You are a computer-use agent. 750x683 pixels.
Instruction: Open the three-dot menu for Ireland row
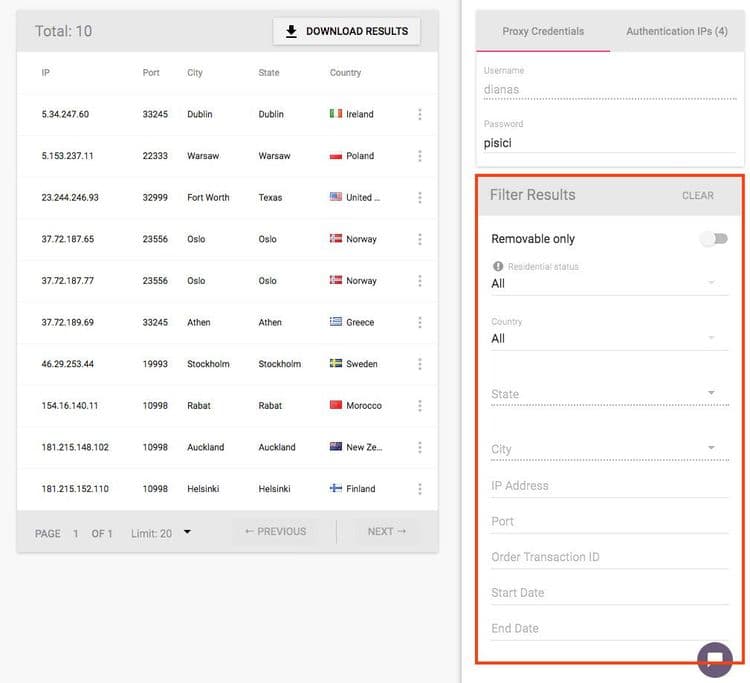point(419,114)
